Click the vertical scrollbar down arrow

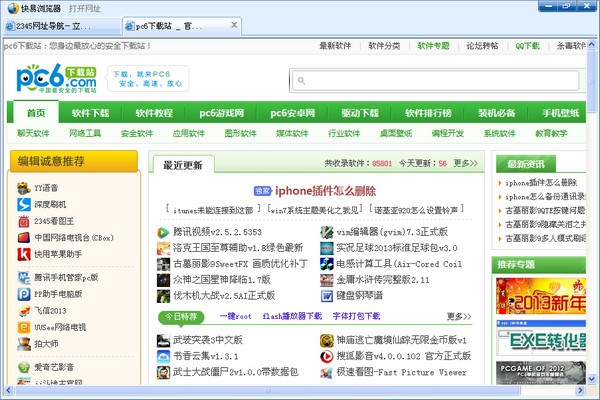(x=592, y=379)
